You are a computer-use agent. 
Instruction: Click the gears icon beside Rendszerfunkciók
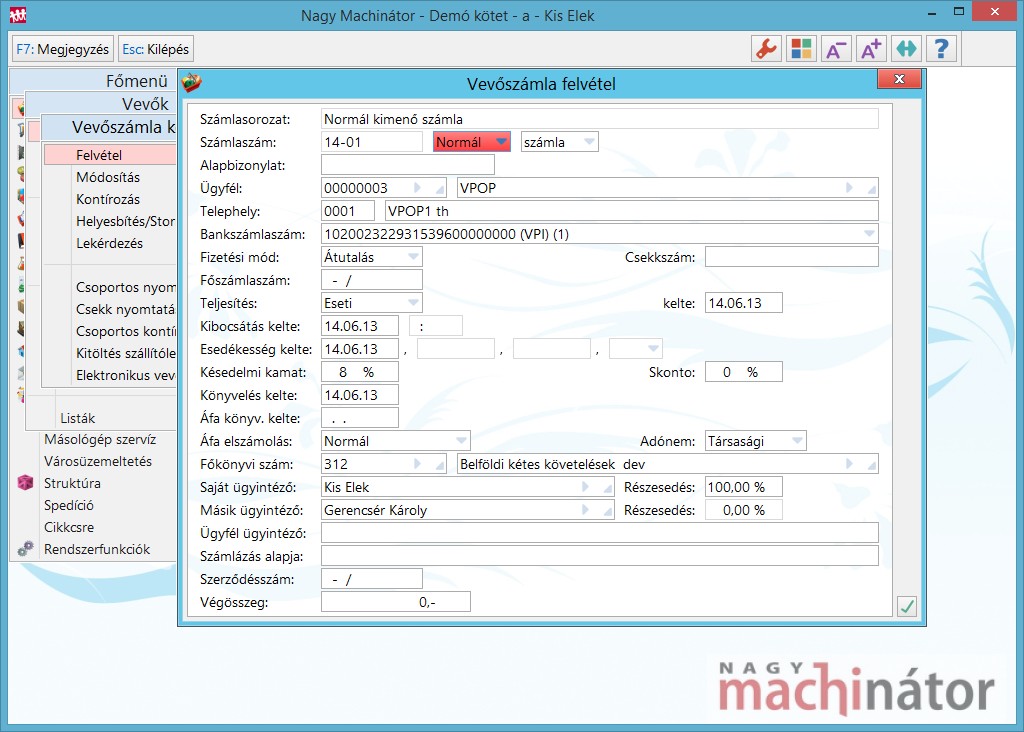click(x=26, y=549)
